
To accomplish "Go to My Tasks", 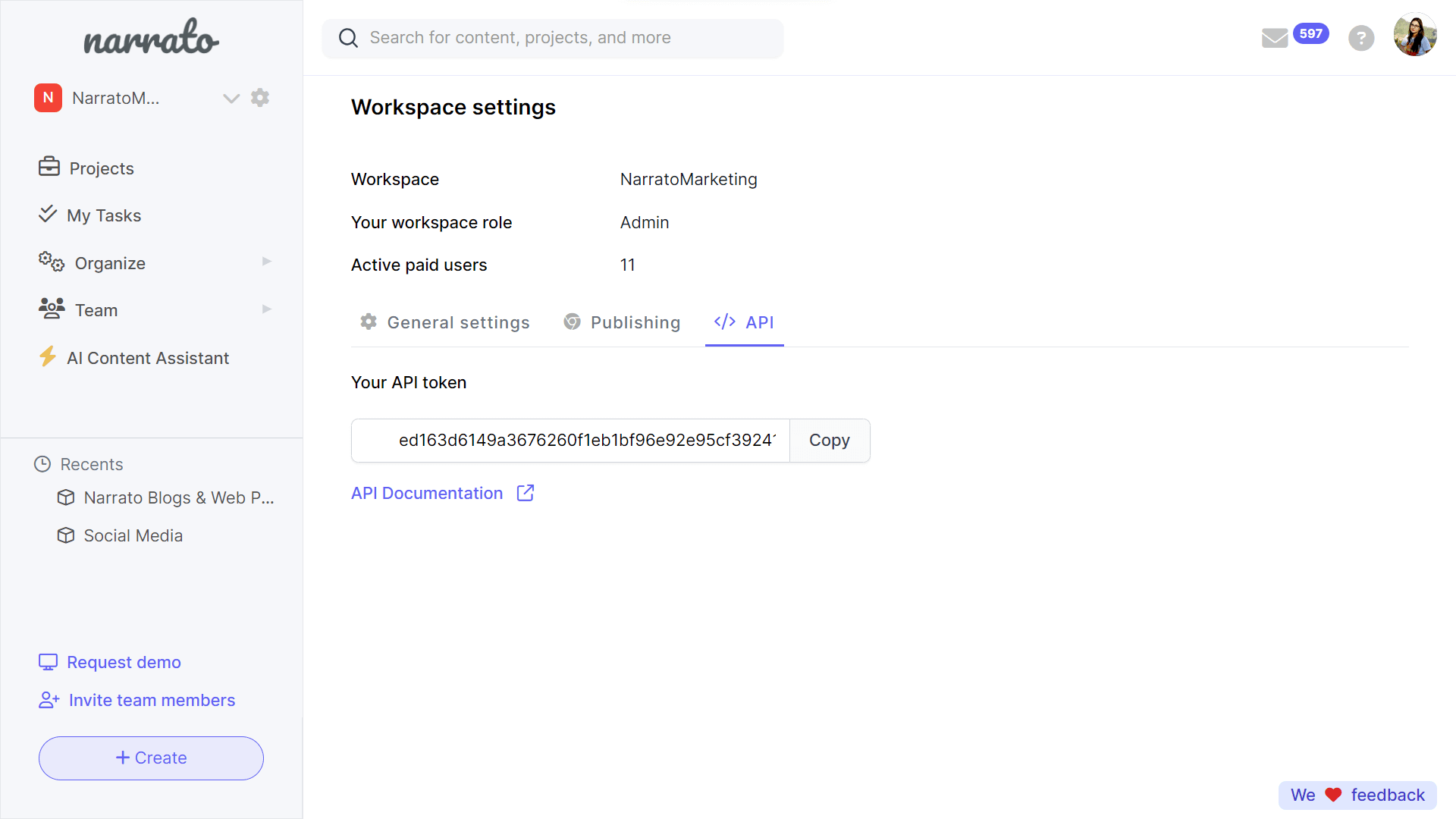I will pos(104,215).
